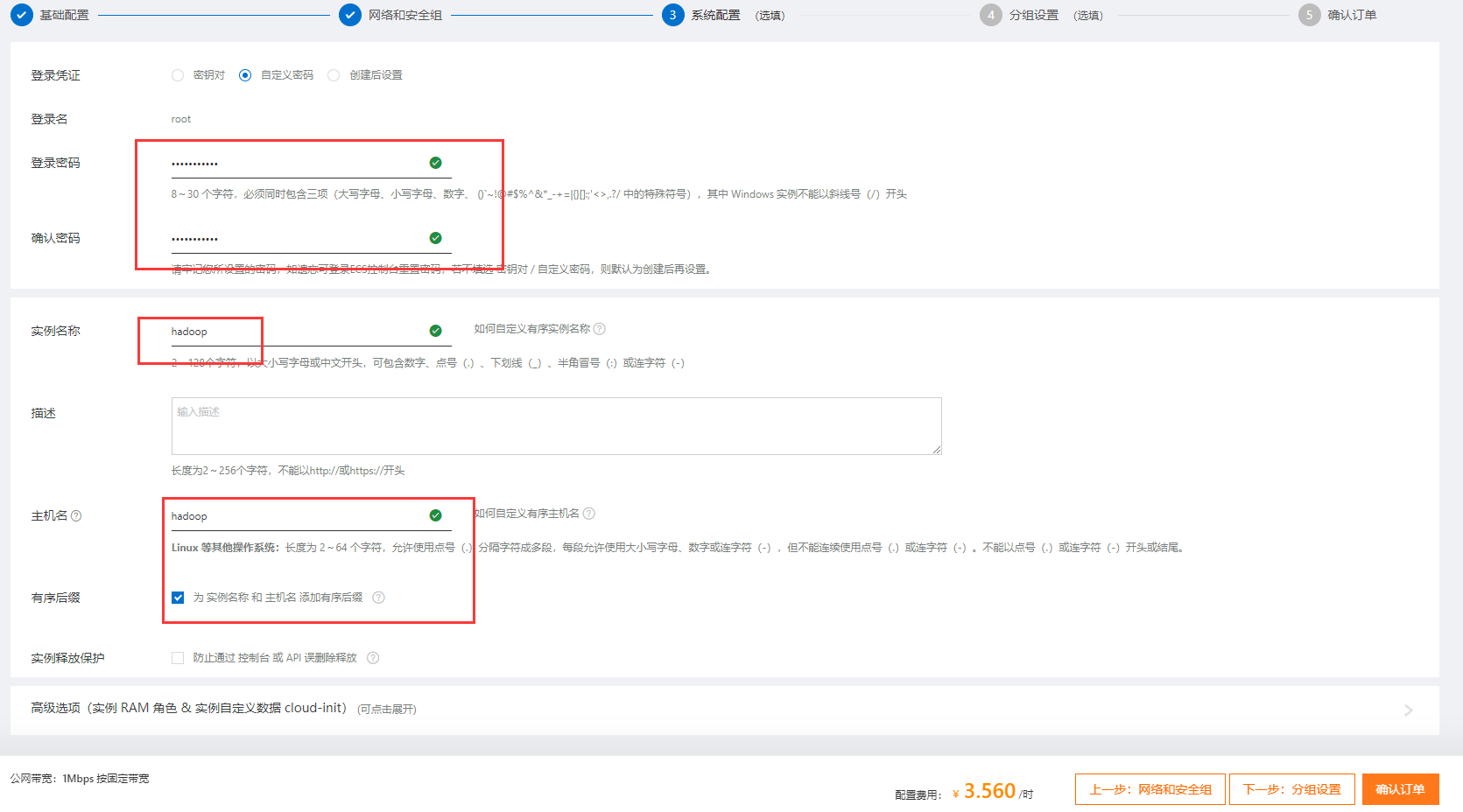Select the 创建后设置 radio option

coord(334,75)
